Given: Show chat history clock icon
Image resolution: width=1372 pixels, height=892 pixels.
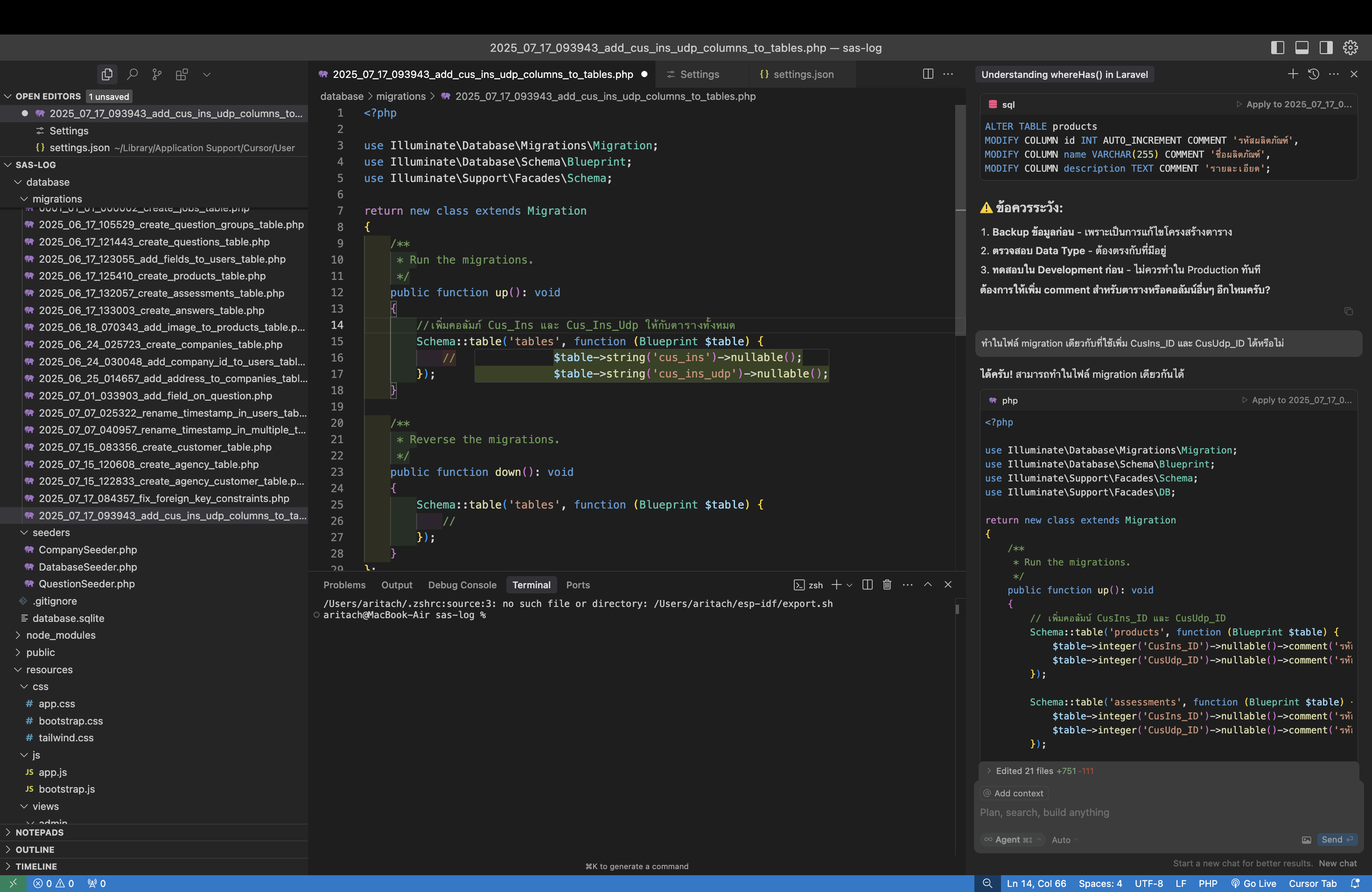Looking at the screenshot, I should coord(1313,74).
